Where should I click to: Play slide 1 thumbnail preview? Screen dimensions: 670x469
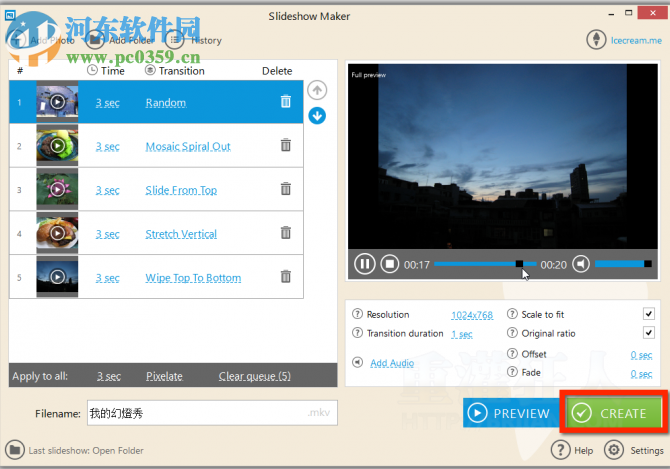click(x=57, y=102)
